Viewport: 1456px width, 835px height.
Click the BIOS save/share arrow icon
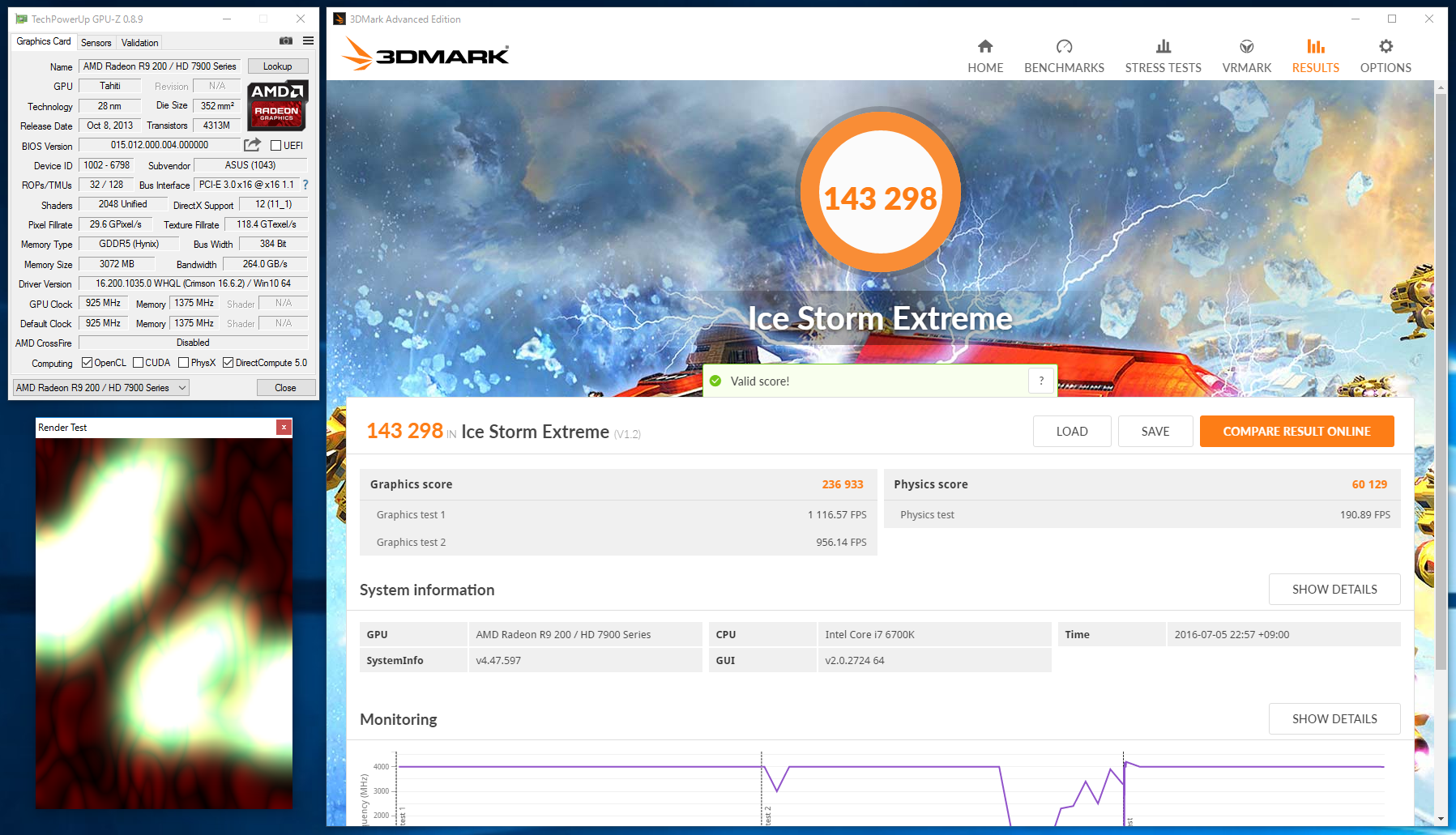click(x=253, y=145)
